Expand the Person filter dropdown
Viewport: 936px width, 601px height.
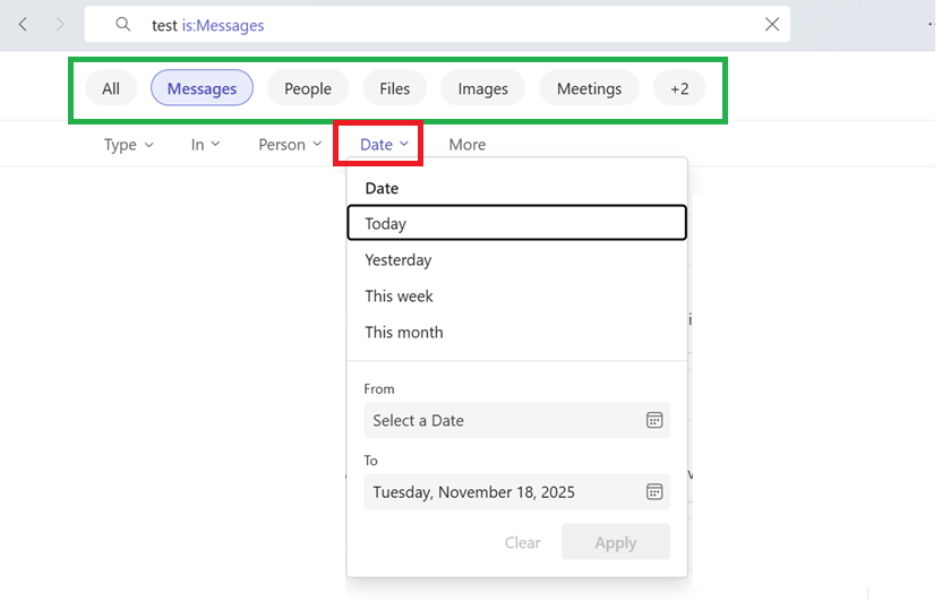click(x=290, y=144)
